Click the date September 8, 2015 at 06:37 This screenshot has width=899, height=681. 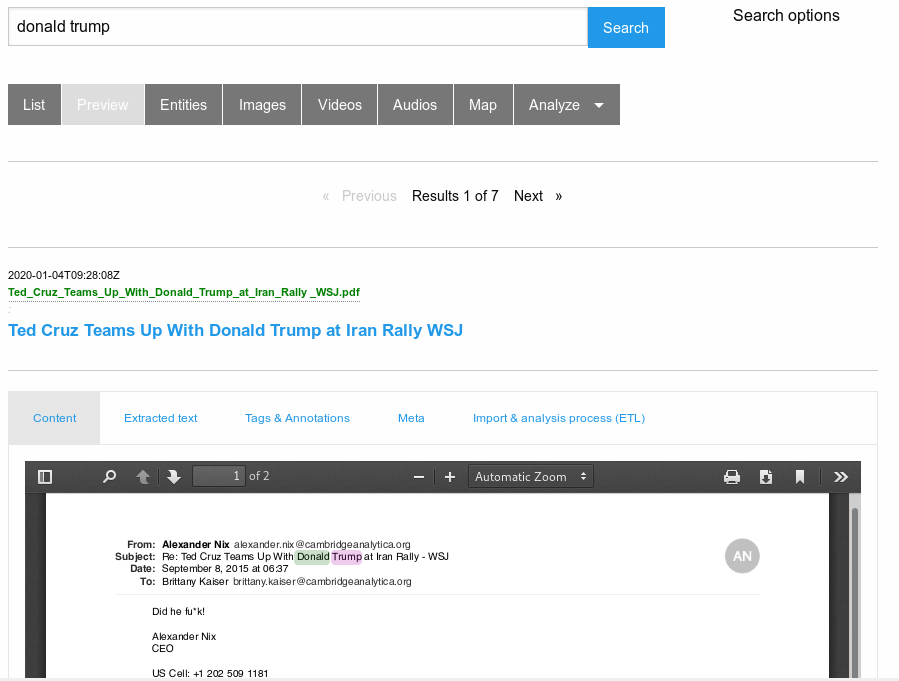click(225, 569)
